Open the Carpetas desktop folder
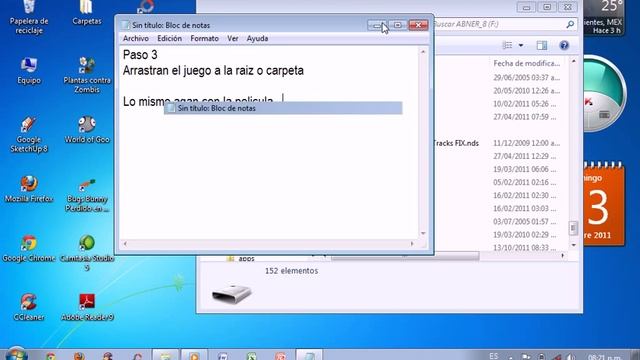This screenshot has width=640, height=360. (87, 13)
